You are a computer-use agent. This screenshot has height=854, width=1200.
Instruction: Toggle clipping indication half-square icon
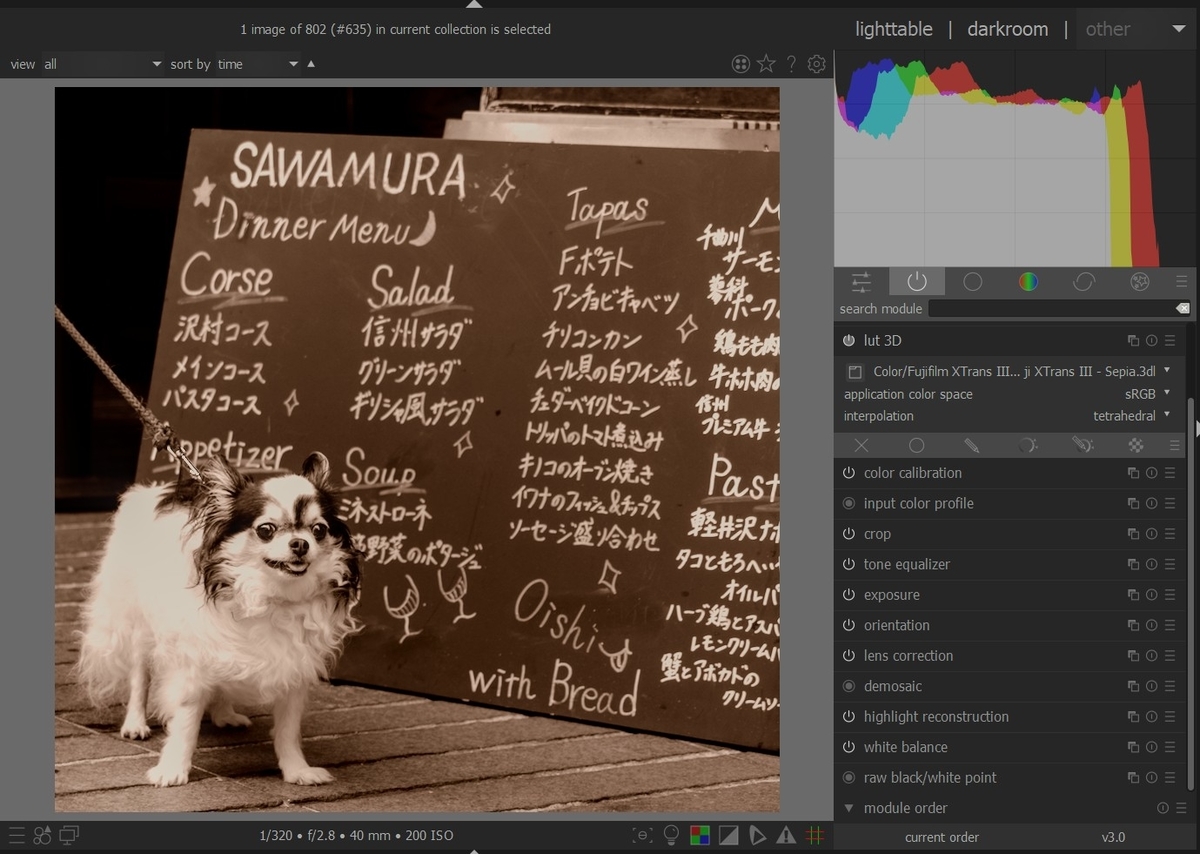(x=729, y=835)
